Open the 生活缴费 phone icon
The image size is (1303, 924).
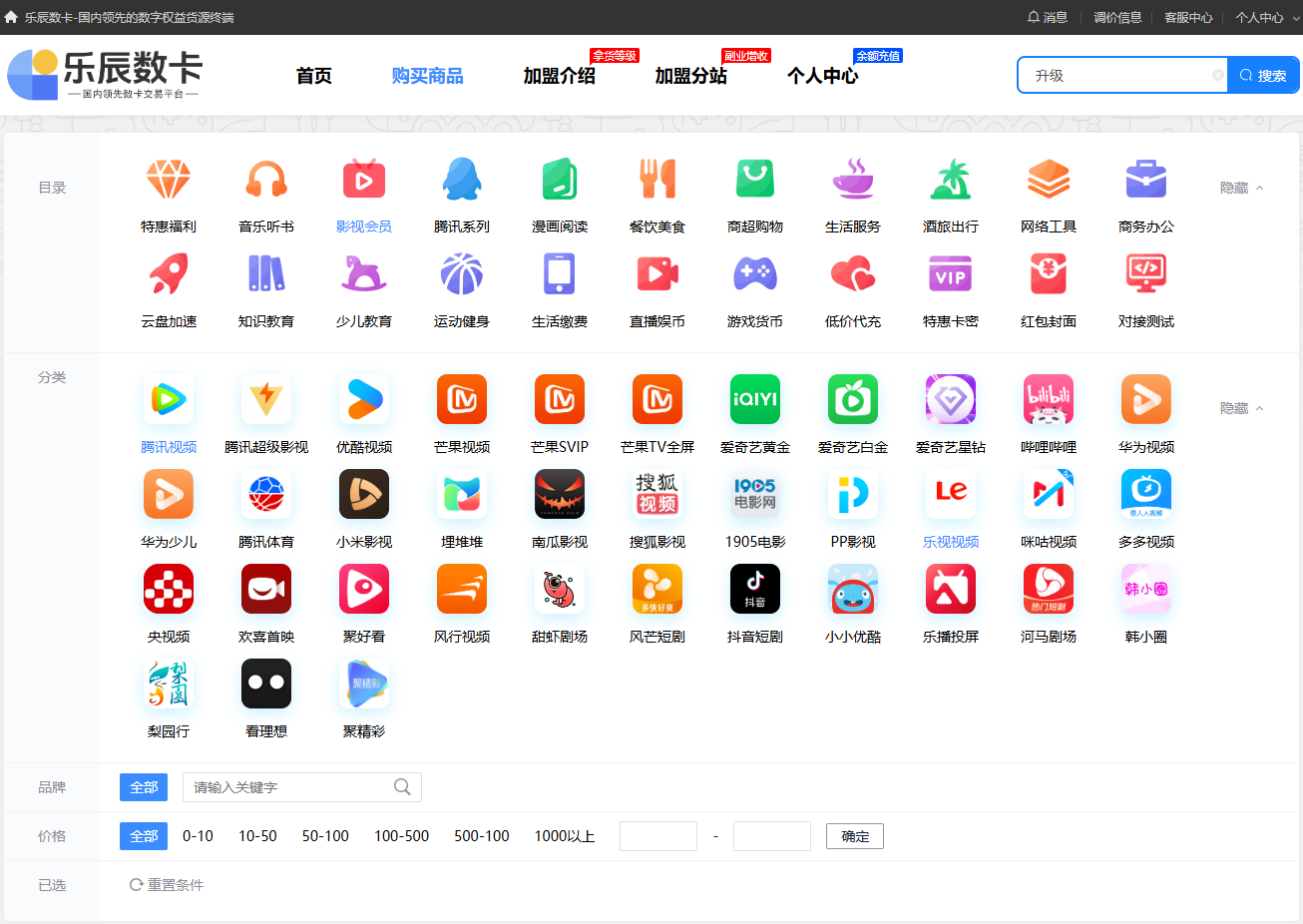[560, 273]
